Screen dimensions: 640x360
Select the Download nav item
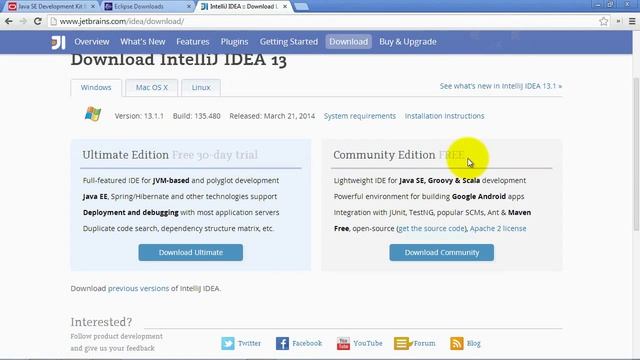point(349,42)
